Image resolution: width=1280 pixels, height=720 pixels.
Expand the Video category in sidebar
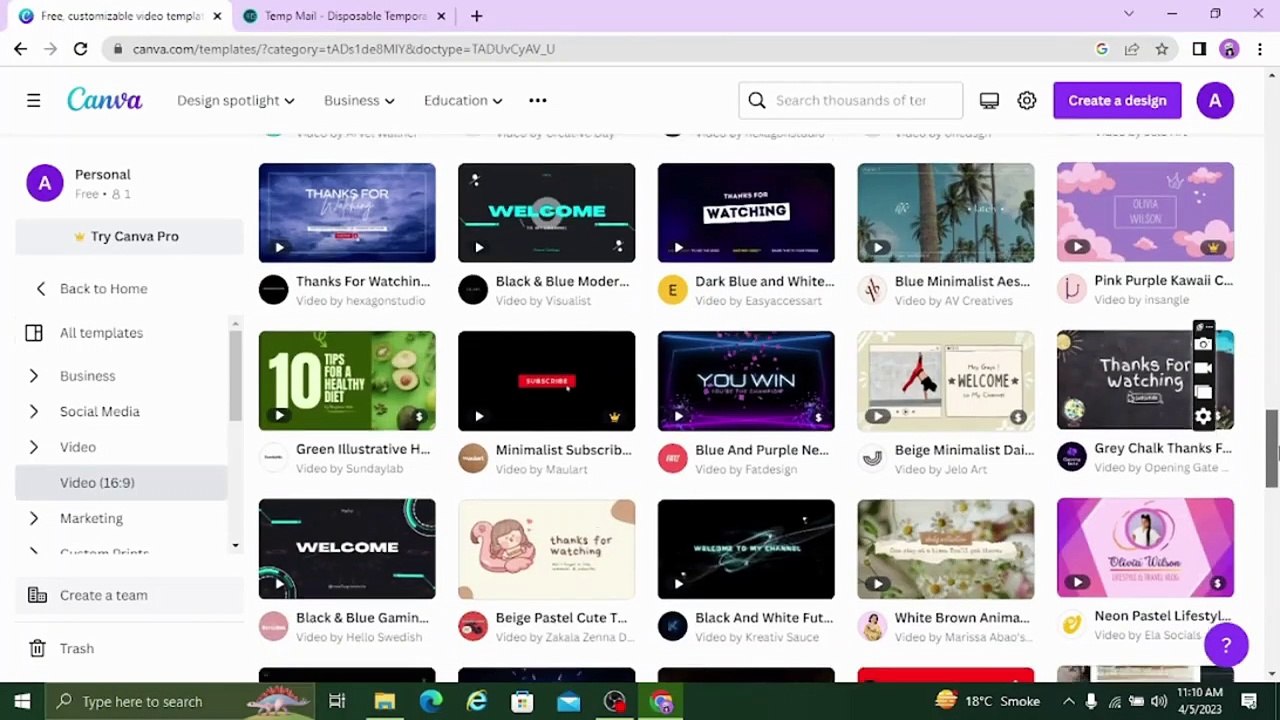click(x=34, y=447)
